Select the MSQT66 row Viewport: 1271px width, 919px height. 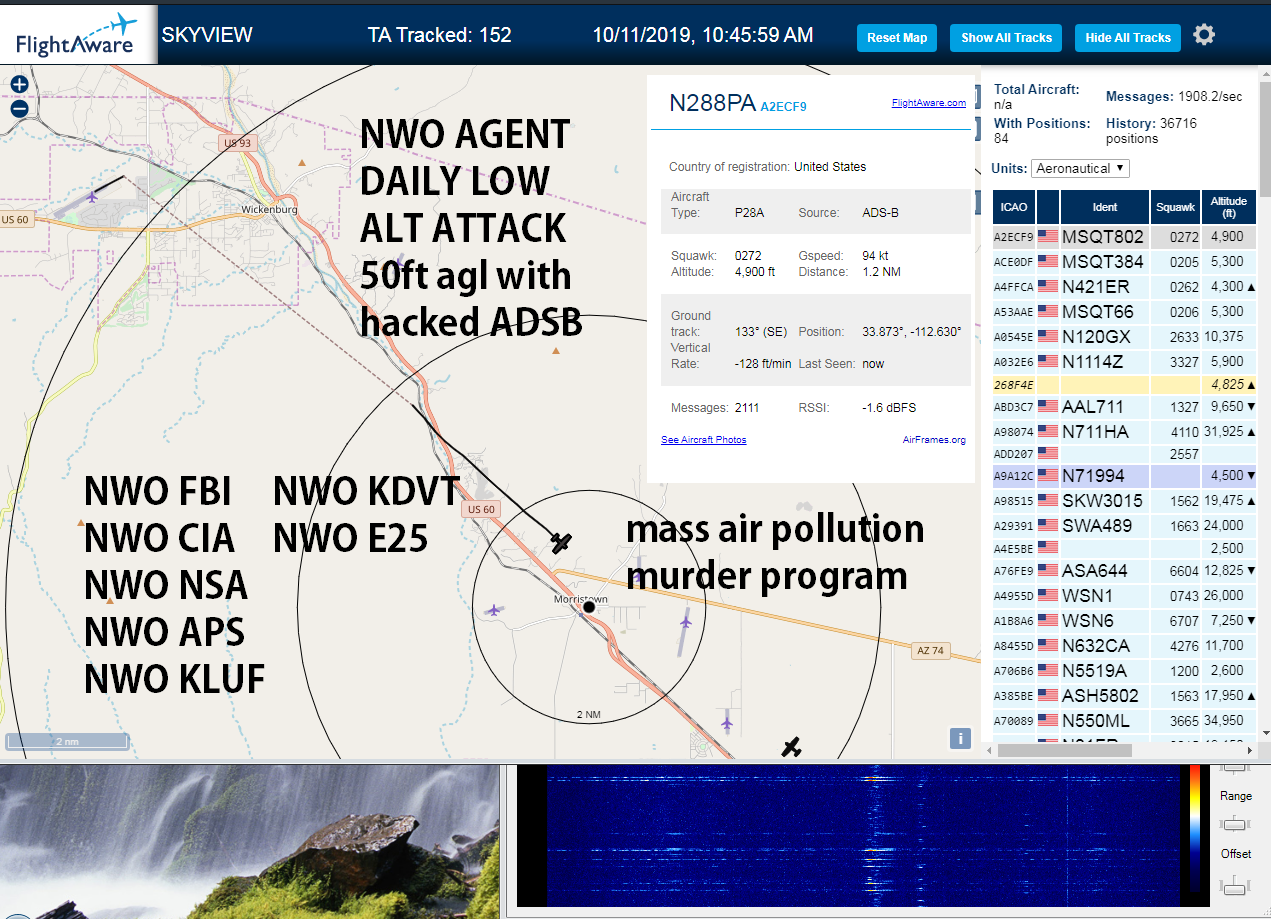point(1125,311)
